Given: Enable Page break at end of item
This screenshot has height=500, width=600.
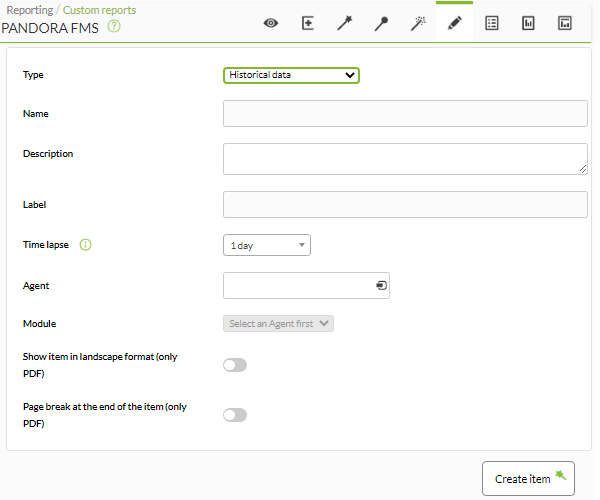Looking at the screenshot, I should pyautogui.click(x=235, y=415).
